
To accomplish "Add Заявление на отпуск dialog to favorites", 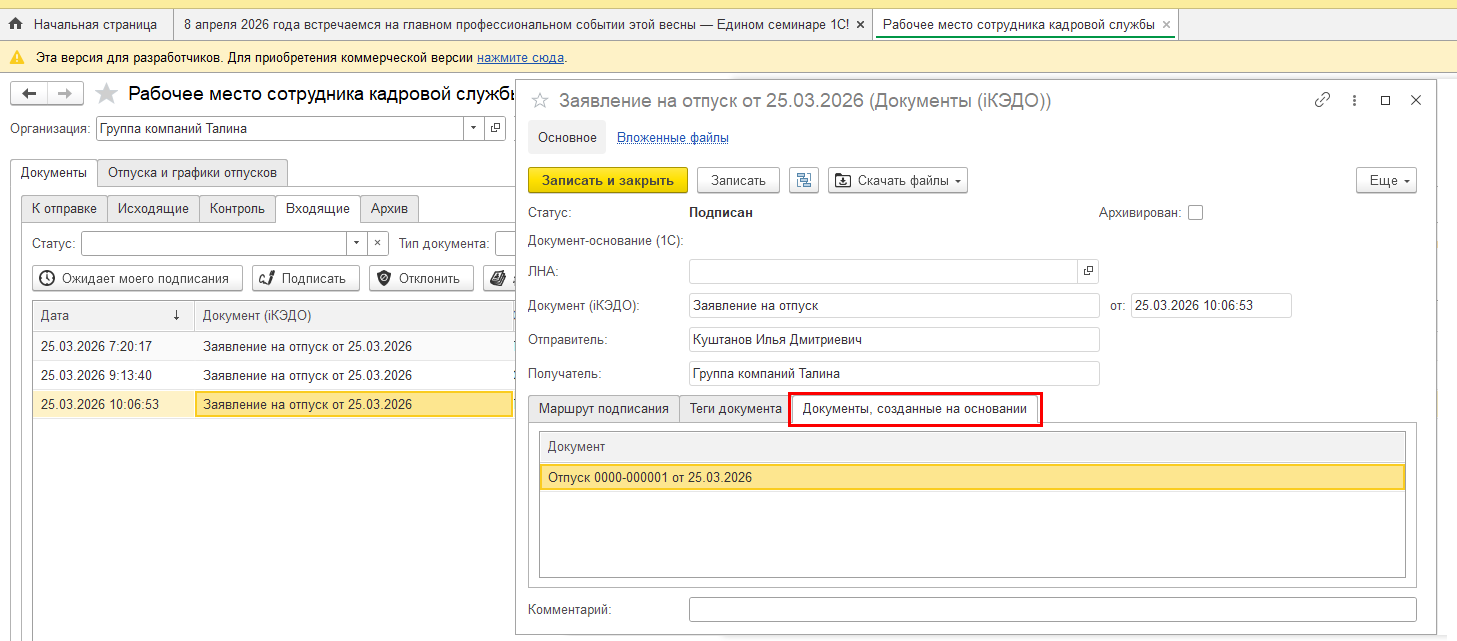I will click(x=540, y=101).
